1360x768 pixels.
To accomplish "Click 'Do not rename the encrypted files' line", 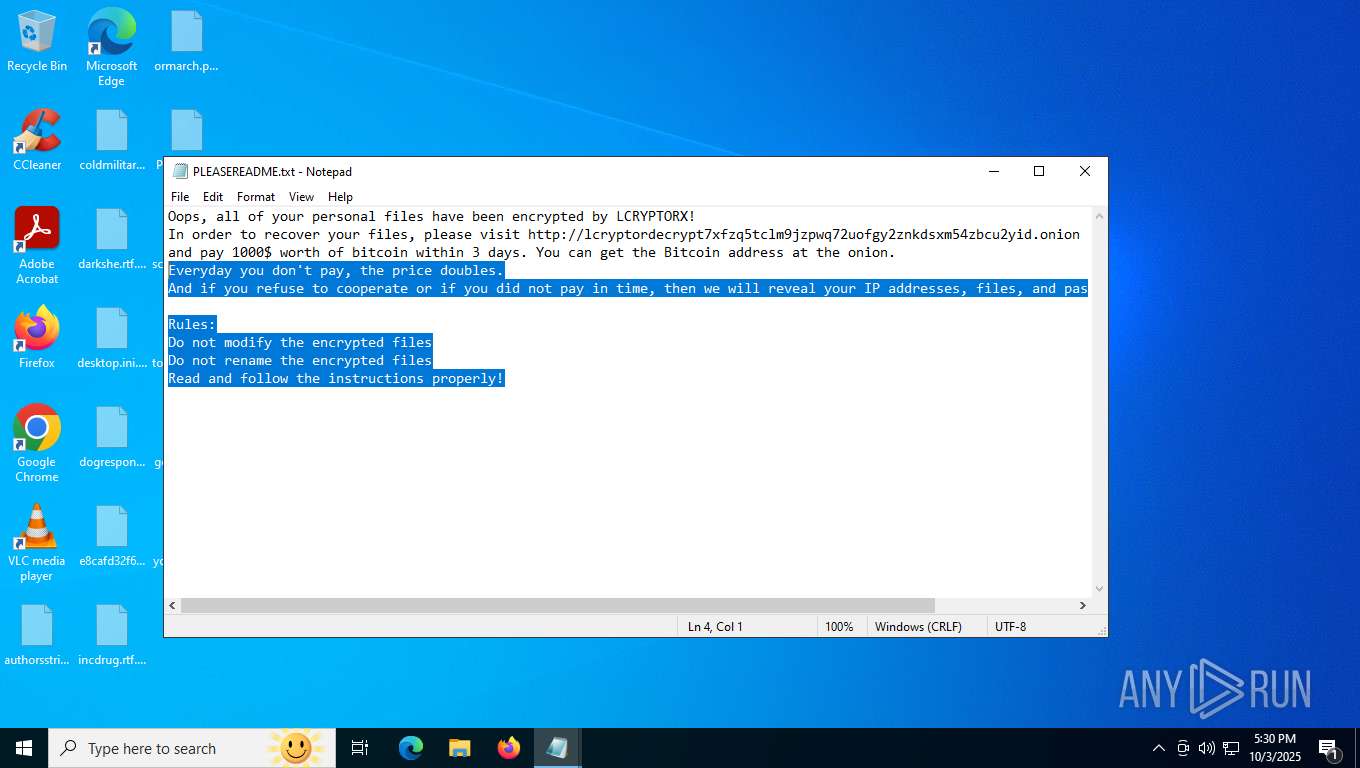I will click(300, 360).
